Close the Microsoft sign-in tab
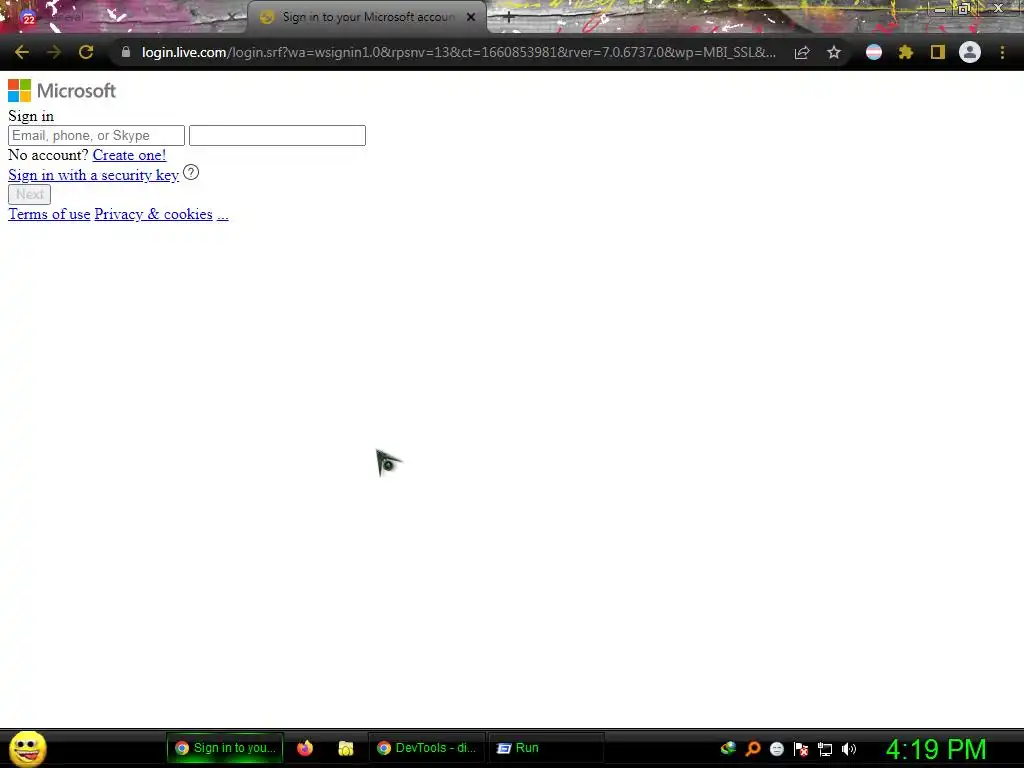Viewport: 1024px width, 768px height. point(471,17)
